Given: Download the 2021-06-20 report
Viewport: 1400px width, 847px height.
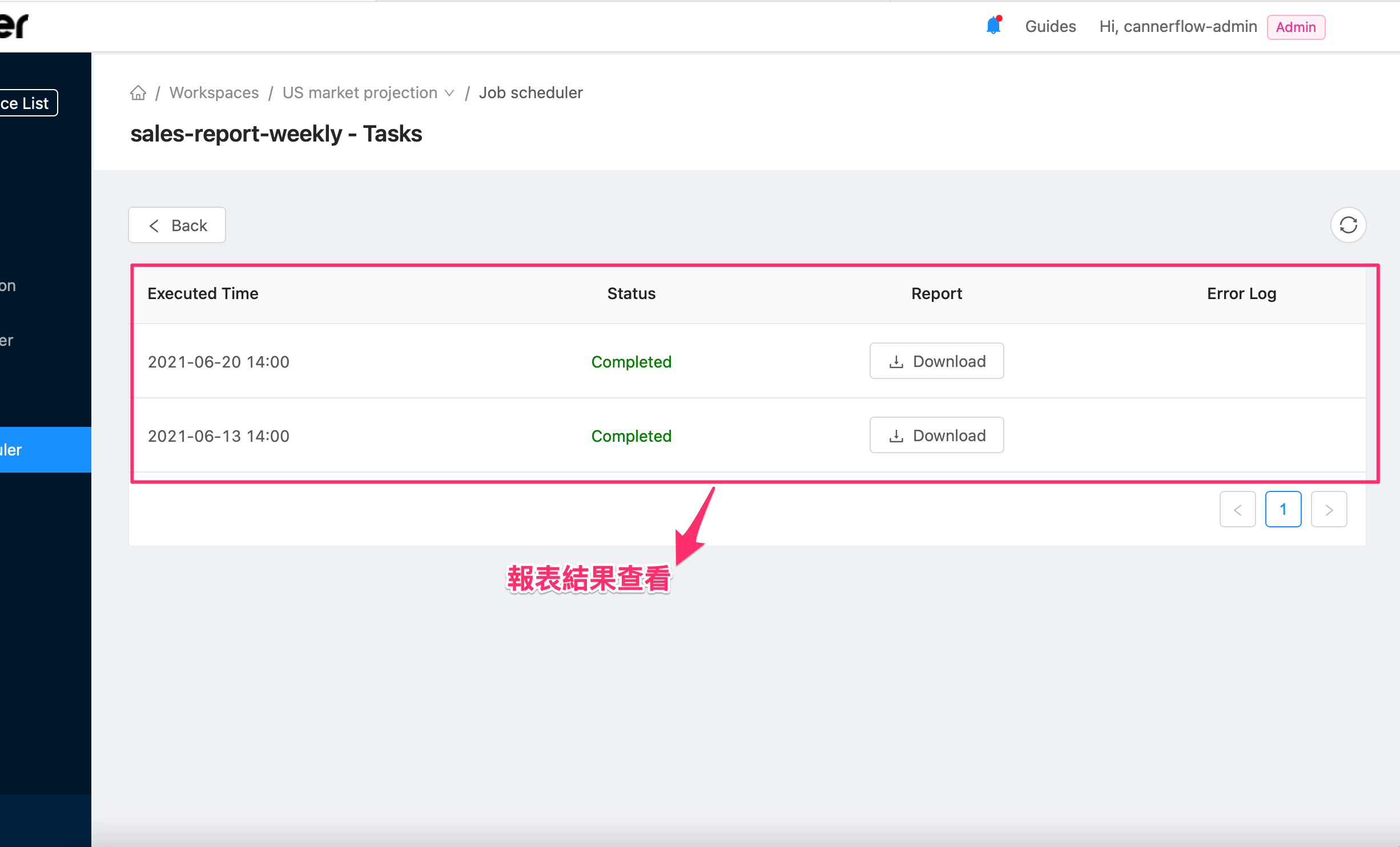Looking at the screenshot, I should tap(936, 361).
